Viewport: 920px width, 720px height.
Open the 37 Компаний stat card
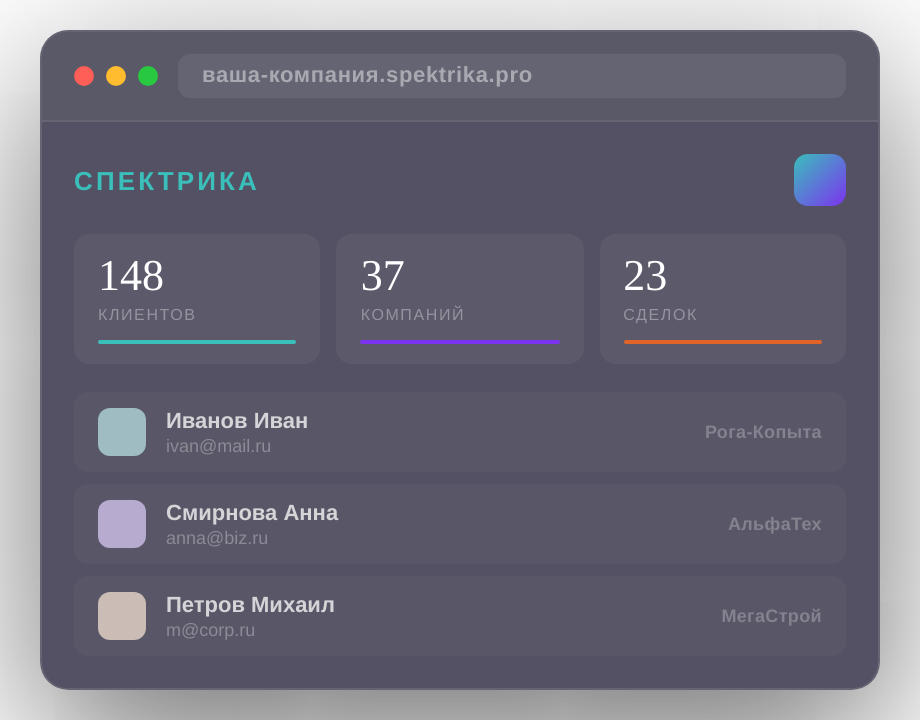click(x=459, y=298)
